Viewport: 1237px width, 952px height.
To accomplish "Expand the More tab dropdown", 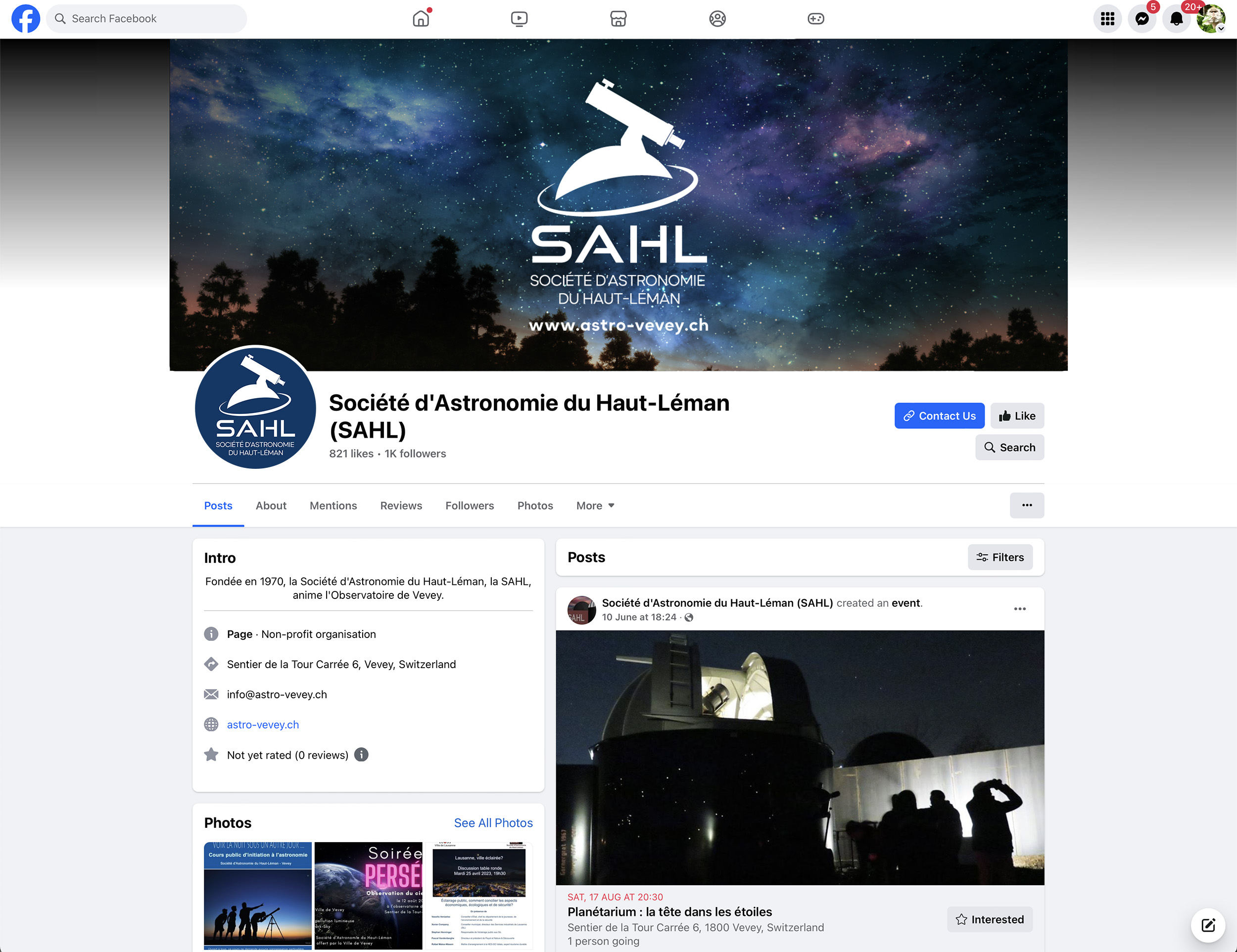I will tap(595, 505).
